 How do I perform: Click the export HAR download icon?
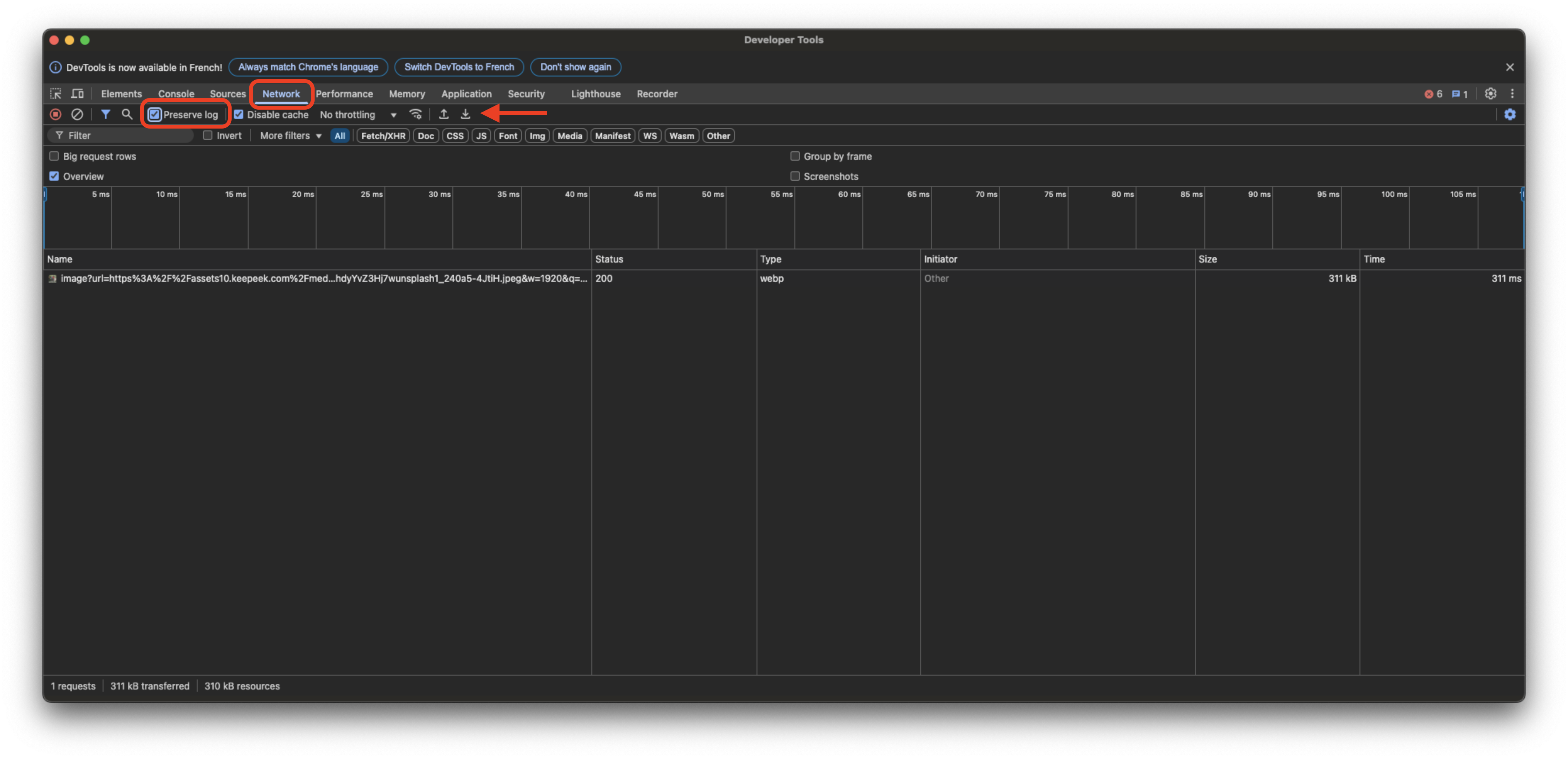coord(465,114)
